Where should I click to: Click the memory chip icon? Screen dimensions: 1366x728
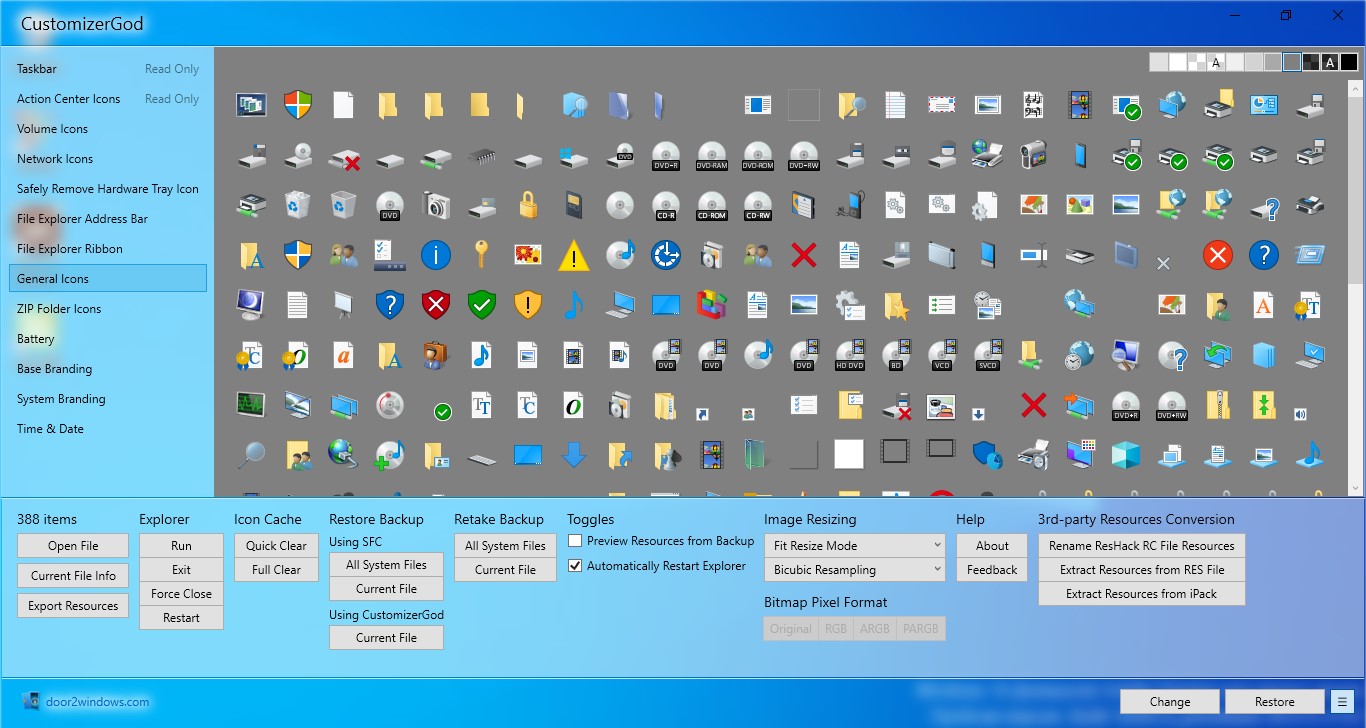tap(482, 155)
